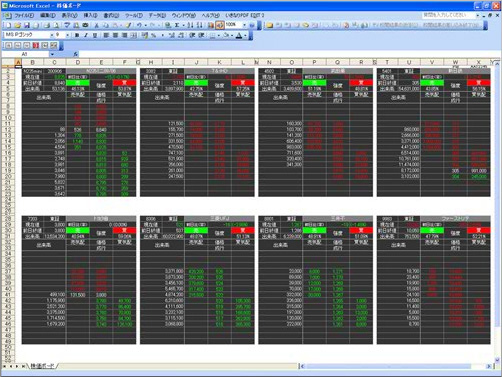502x377 pixels.
Task: Expand the zoom percentage dropdown
Action: pyautogui.click(x=244, y=25)
